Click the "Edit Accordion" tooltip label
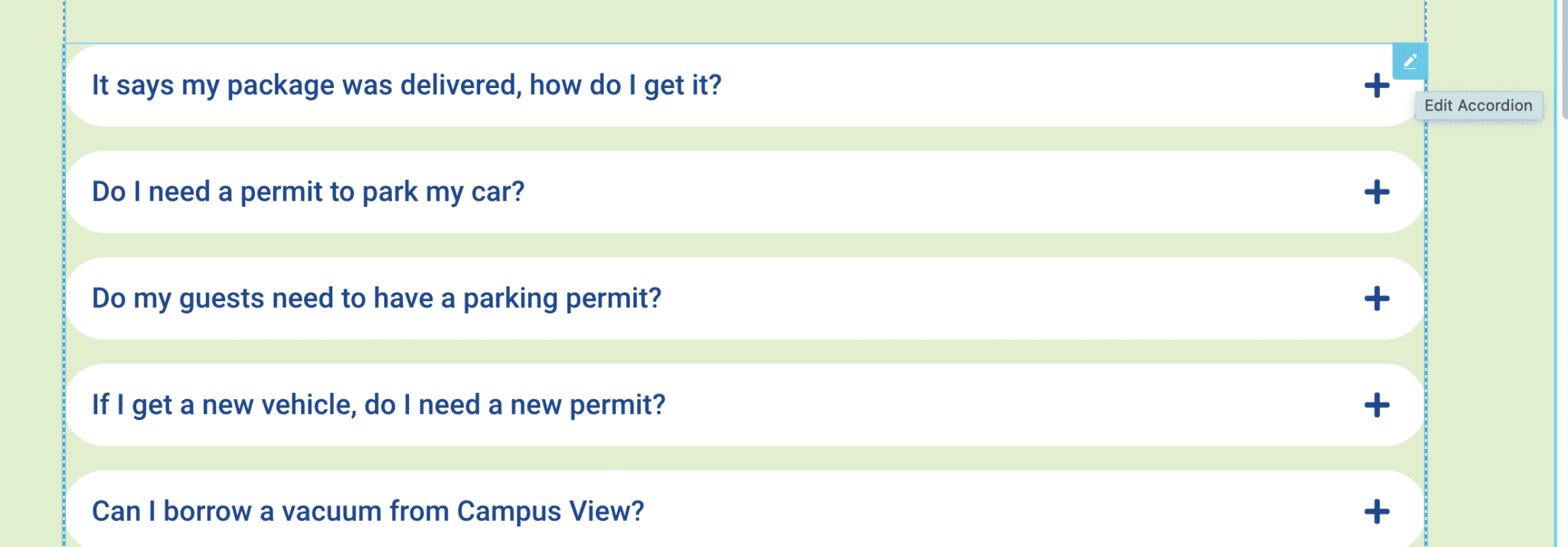Screen dimensions: 1568x547 [x=1478, y=106]
